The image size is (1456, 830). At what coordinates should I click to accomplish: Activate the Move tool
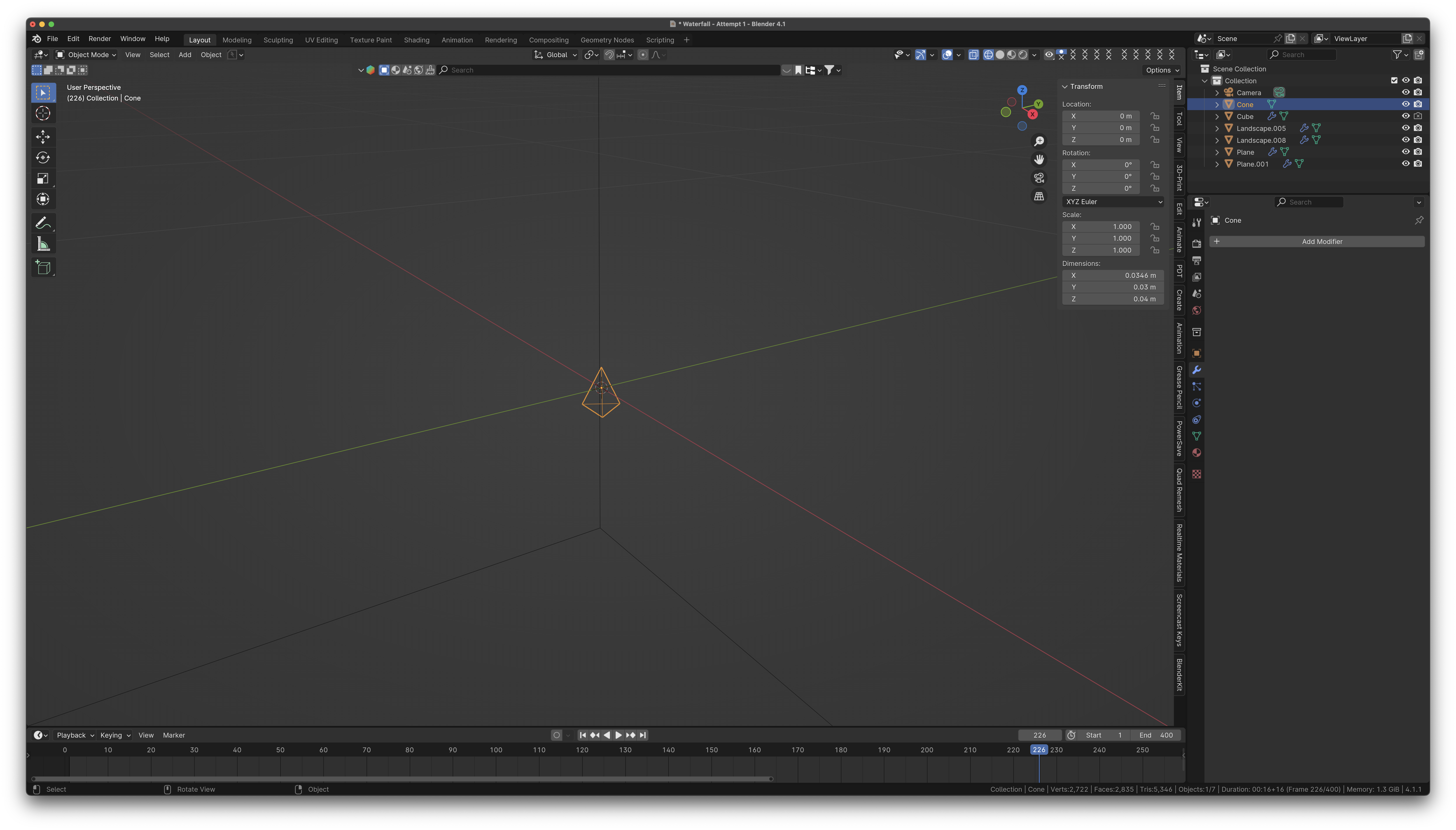click(43, 137)
